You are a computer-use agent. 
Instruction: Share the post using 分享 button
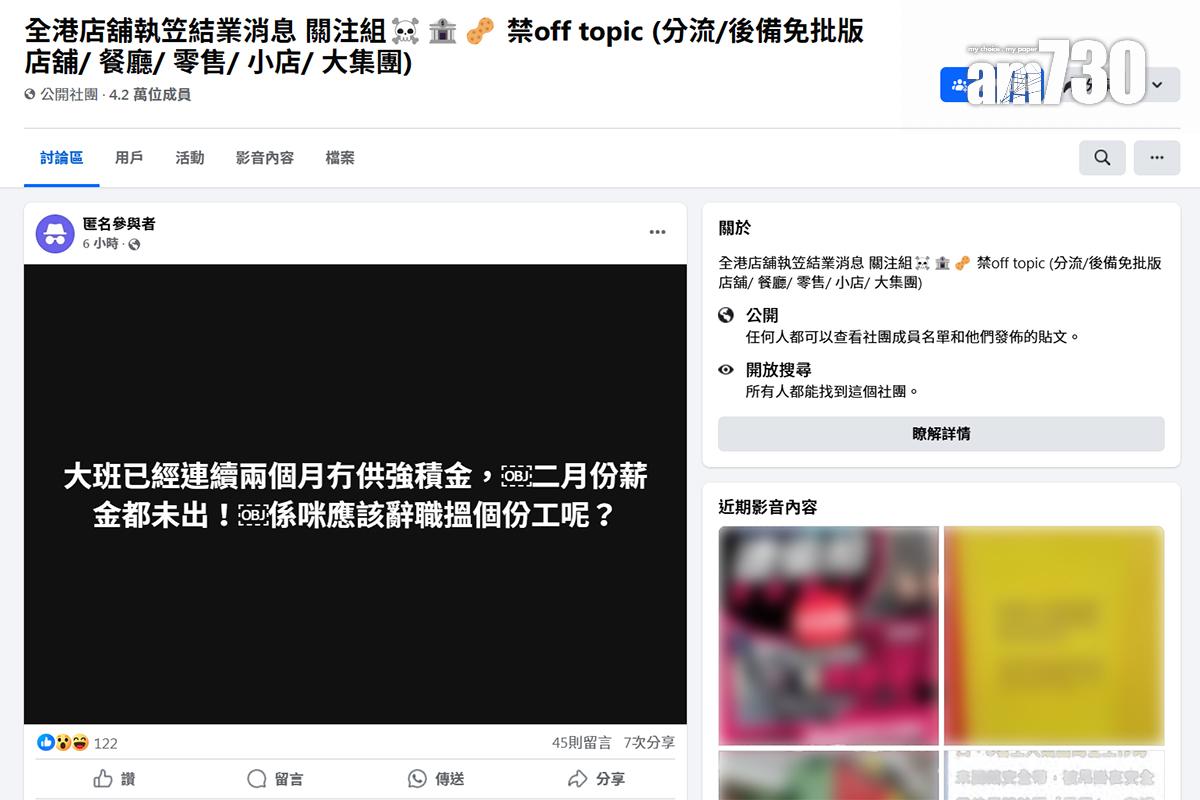click(596, 779)
